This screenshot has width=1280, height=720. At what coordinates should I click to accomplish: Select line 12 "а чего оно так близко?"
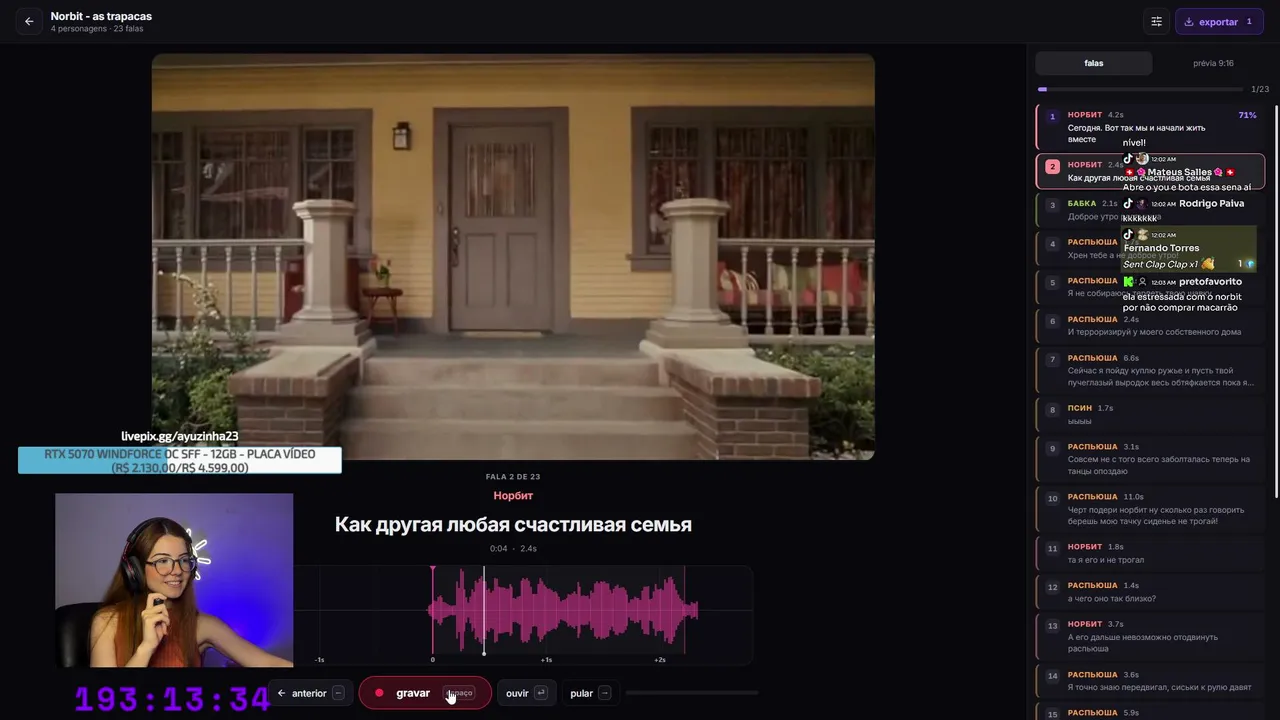[x=1150, y=592]
